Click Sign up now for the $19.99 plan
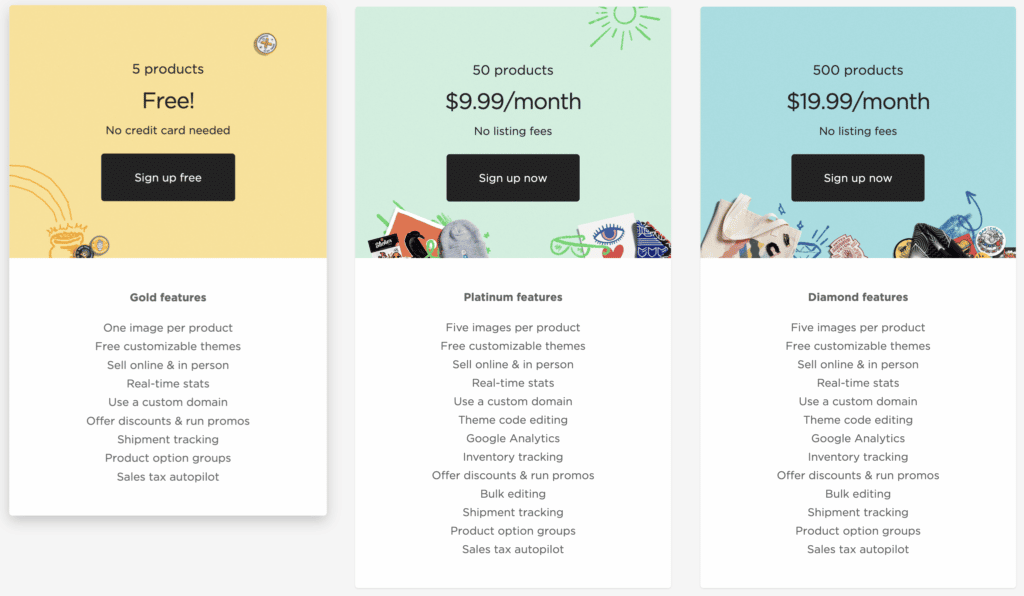 coord(858,178)
